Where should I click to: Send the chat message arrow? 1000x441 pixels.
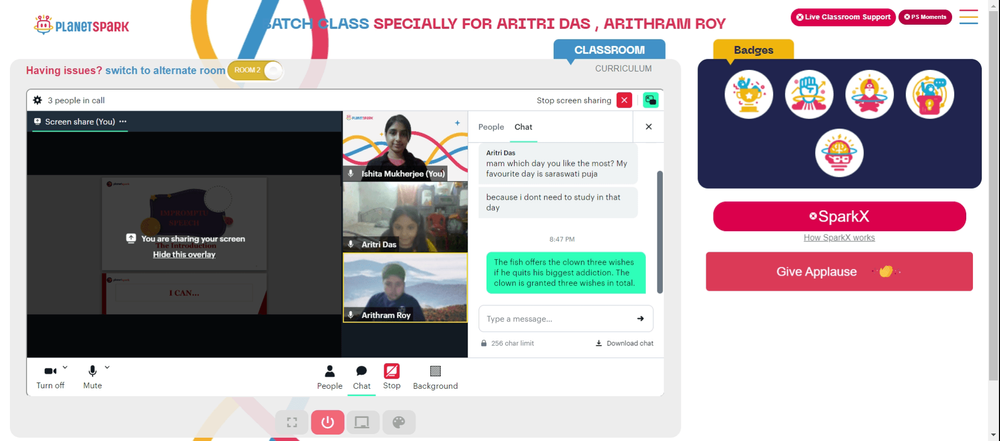pos(640,318)
